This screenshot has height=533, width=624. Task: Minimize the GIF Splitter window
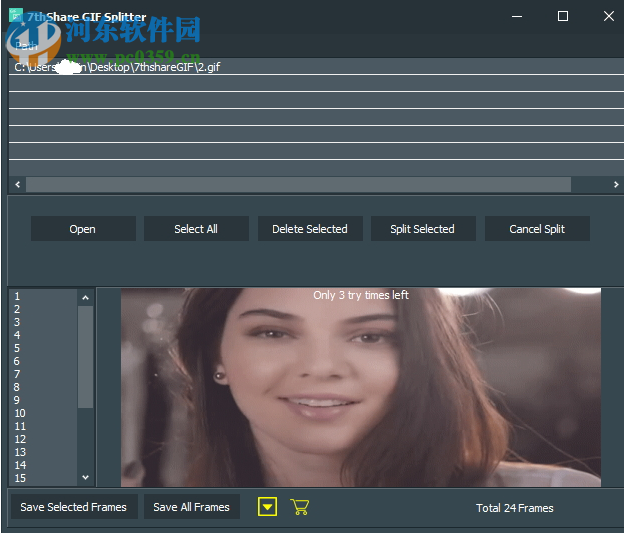coord(517,16)
